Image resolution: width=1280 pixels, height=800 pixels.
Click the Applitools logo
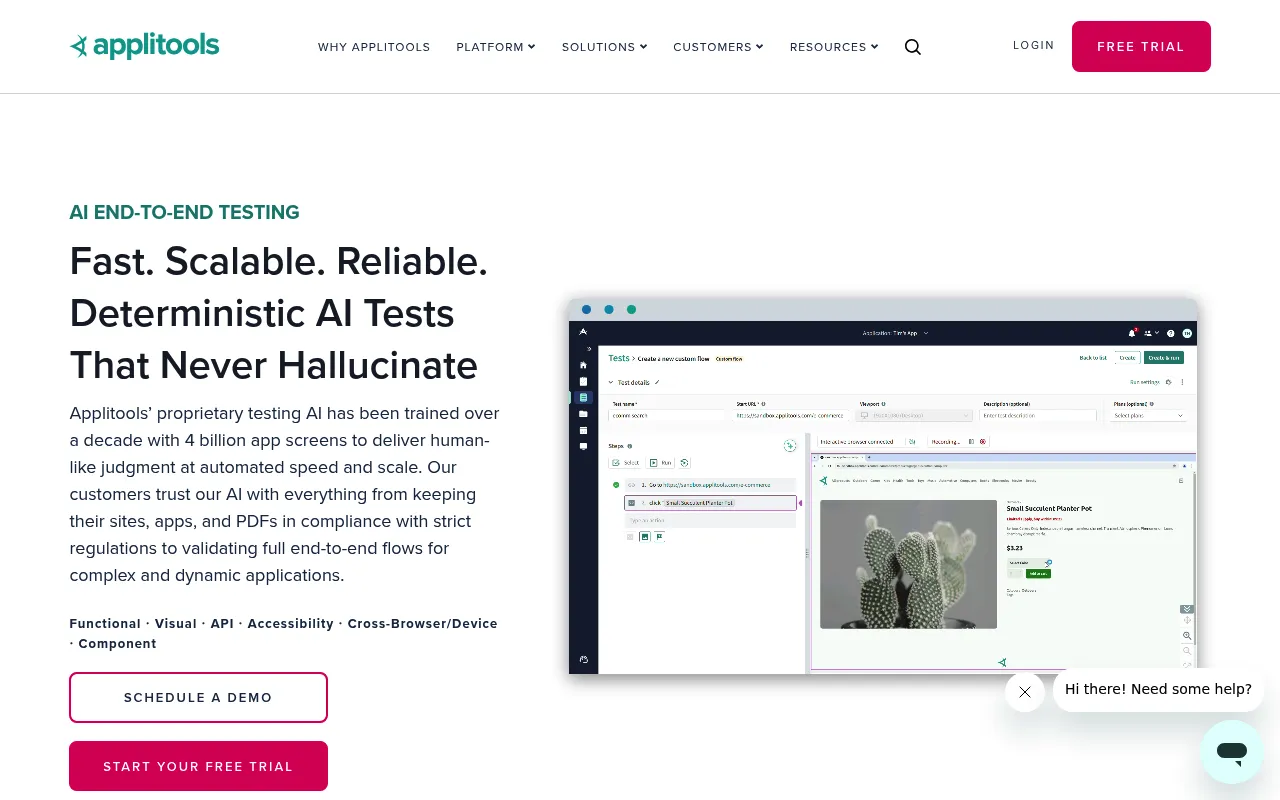coord(145,46)
